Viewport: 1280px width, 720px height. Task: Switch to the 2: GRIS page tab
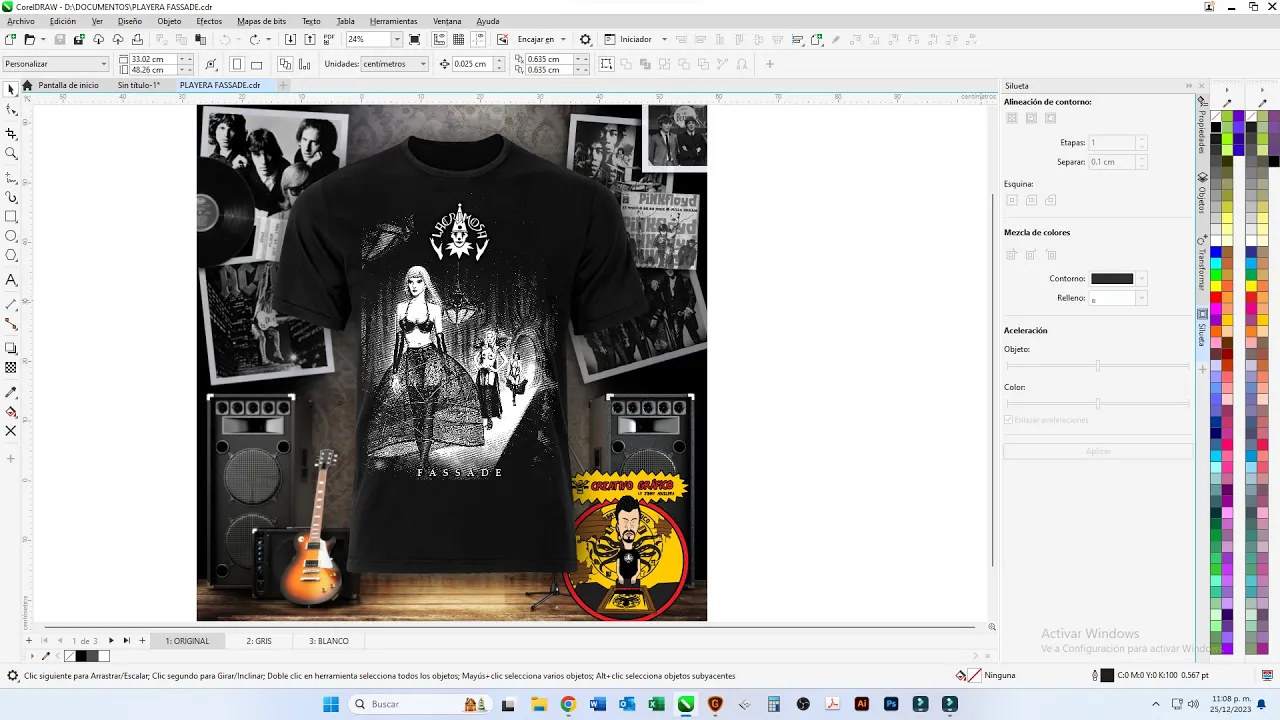click(259, 641)
